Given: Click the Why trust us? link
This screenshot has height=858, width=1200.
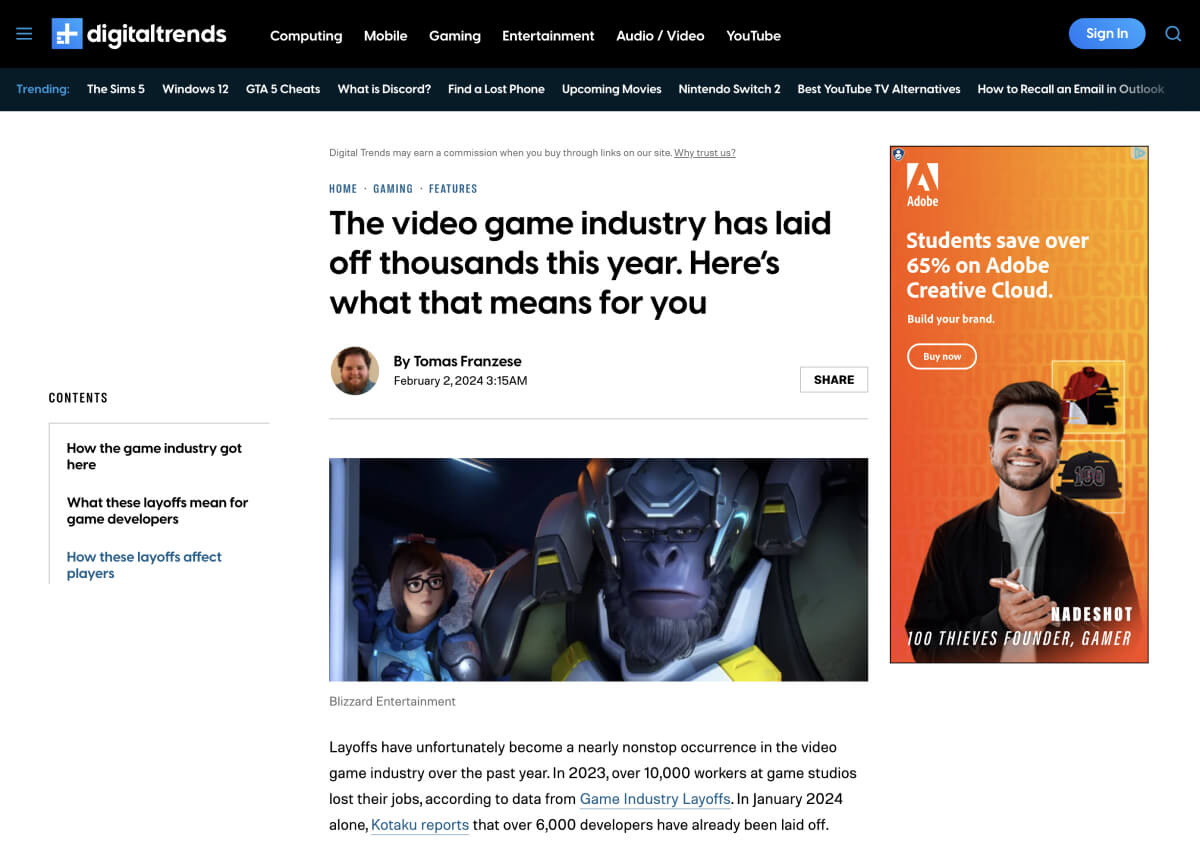Looking at the screenshot, I should (x=705, y=153).
